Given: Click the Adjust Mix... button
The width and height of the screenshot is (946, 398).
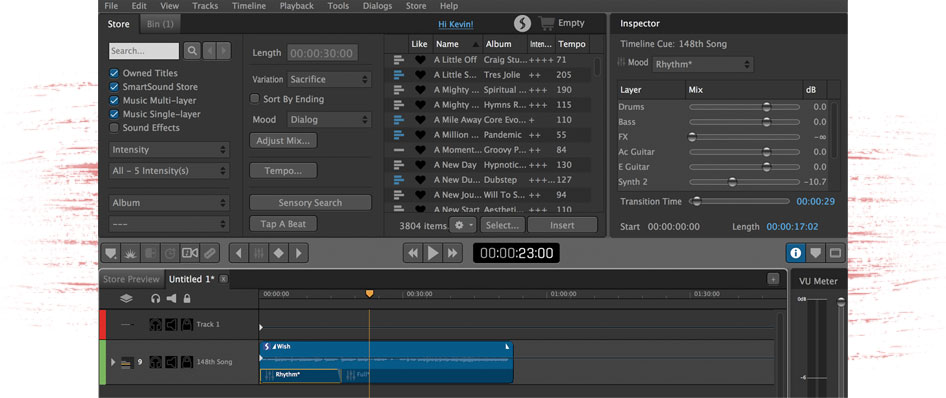Looking at the screenshot, I should tap(283, 141).
